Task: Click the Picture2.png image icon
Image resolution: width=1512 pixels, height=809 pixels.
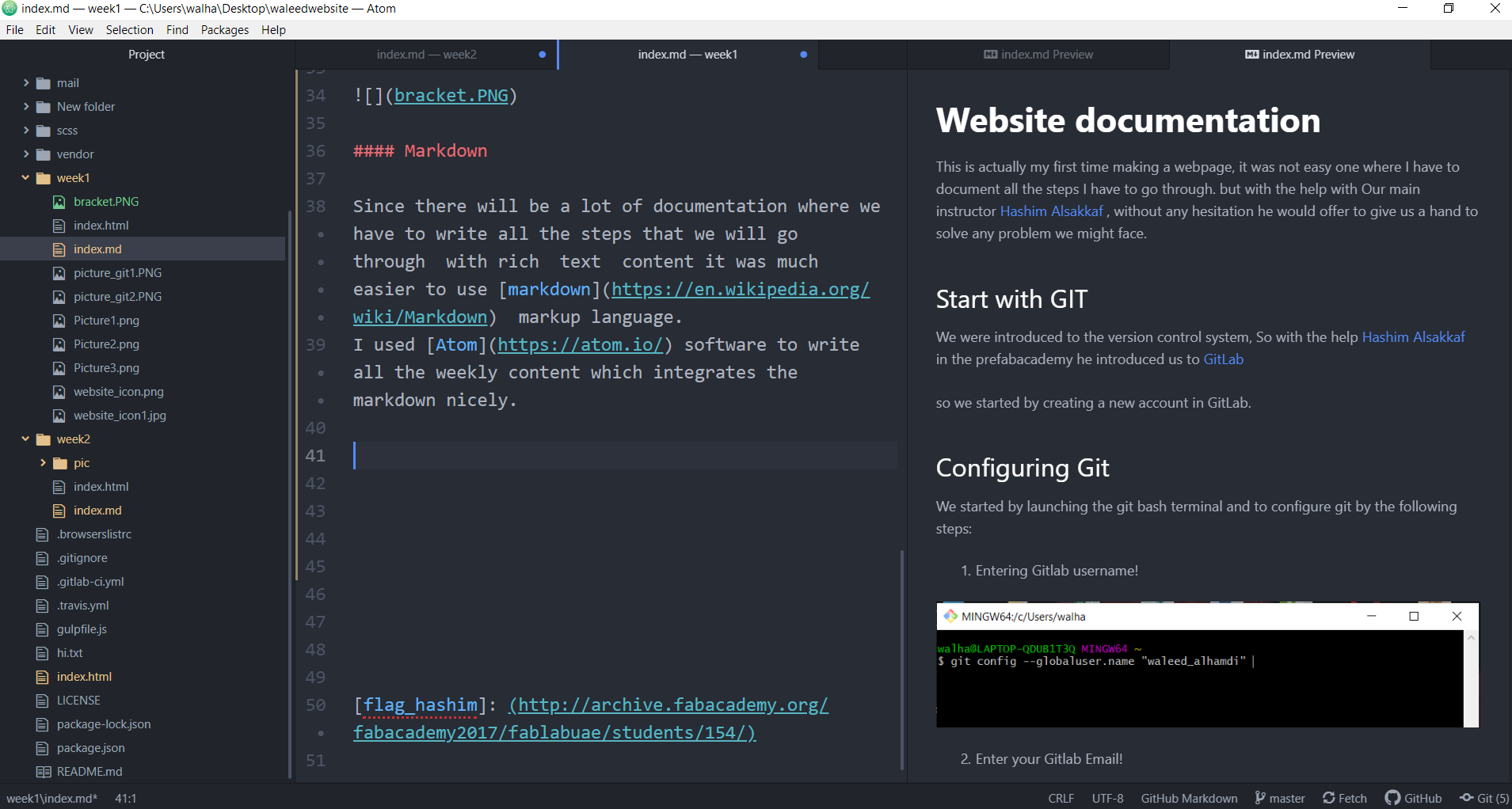Action: 59,344
